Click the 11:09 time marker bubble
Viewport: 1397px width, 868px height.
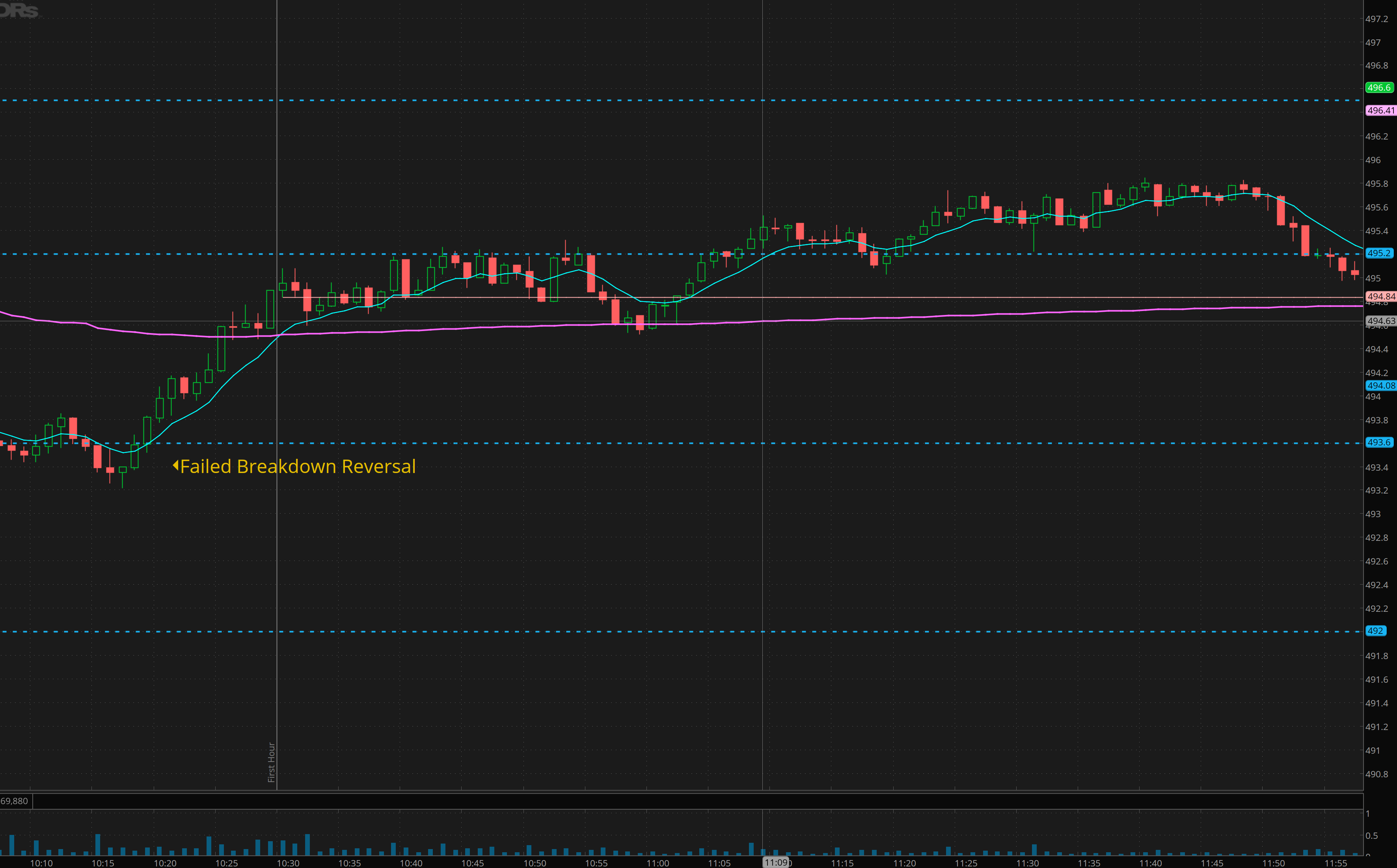click(x=776, y=862)
